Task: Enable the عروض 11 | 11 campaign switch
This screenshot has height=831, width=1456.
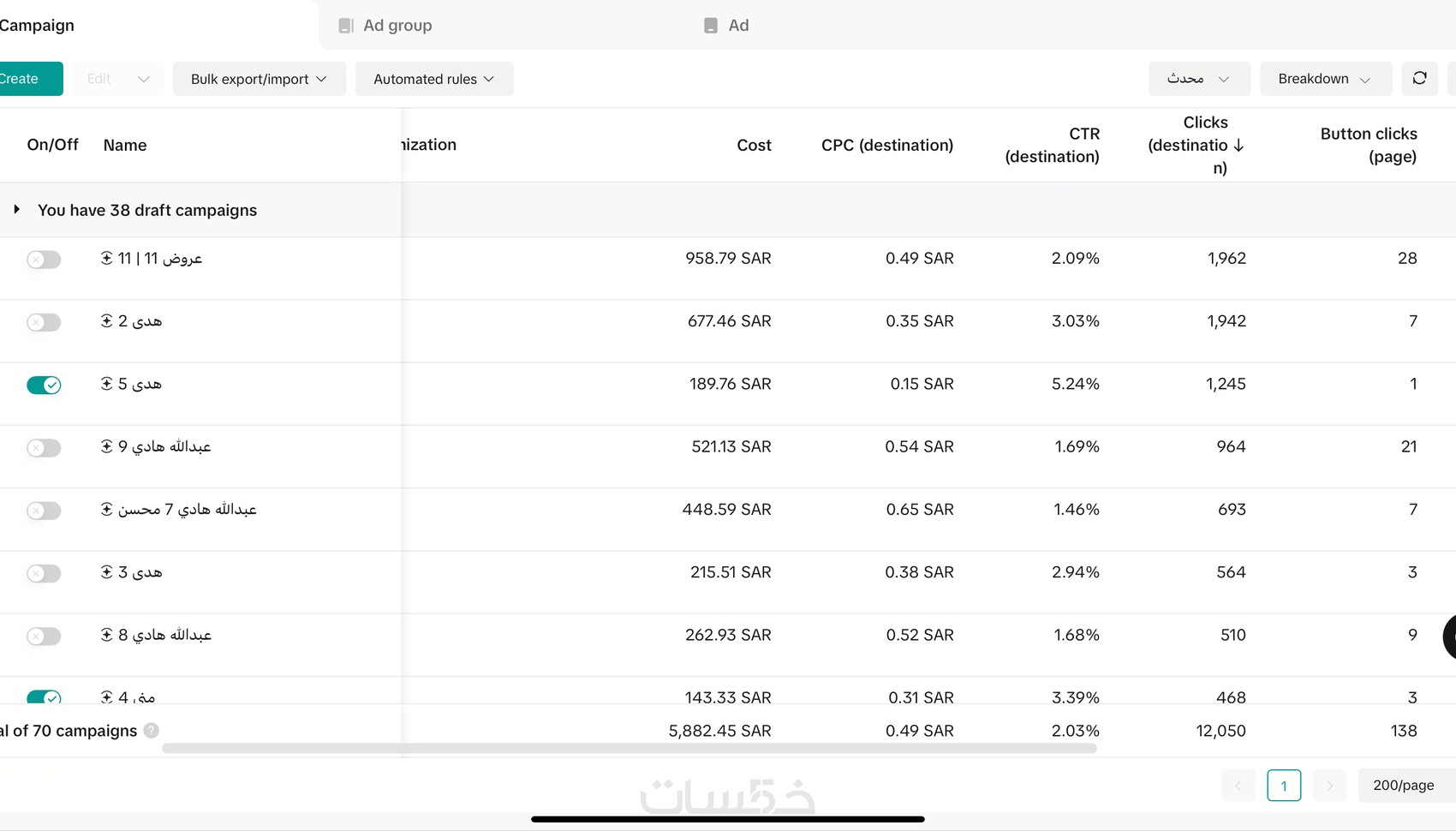Action: tap(44, 260)
